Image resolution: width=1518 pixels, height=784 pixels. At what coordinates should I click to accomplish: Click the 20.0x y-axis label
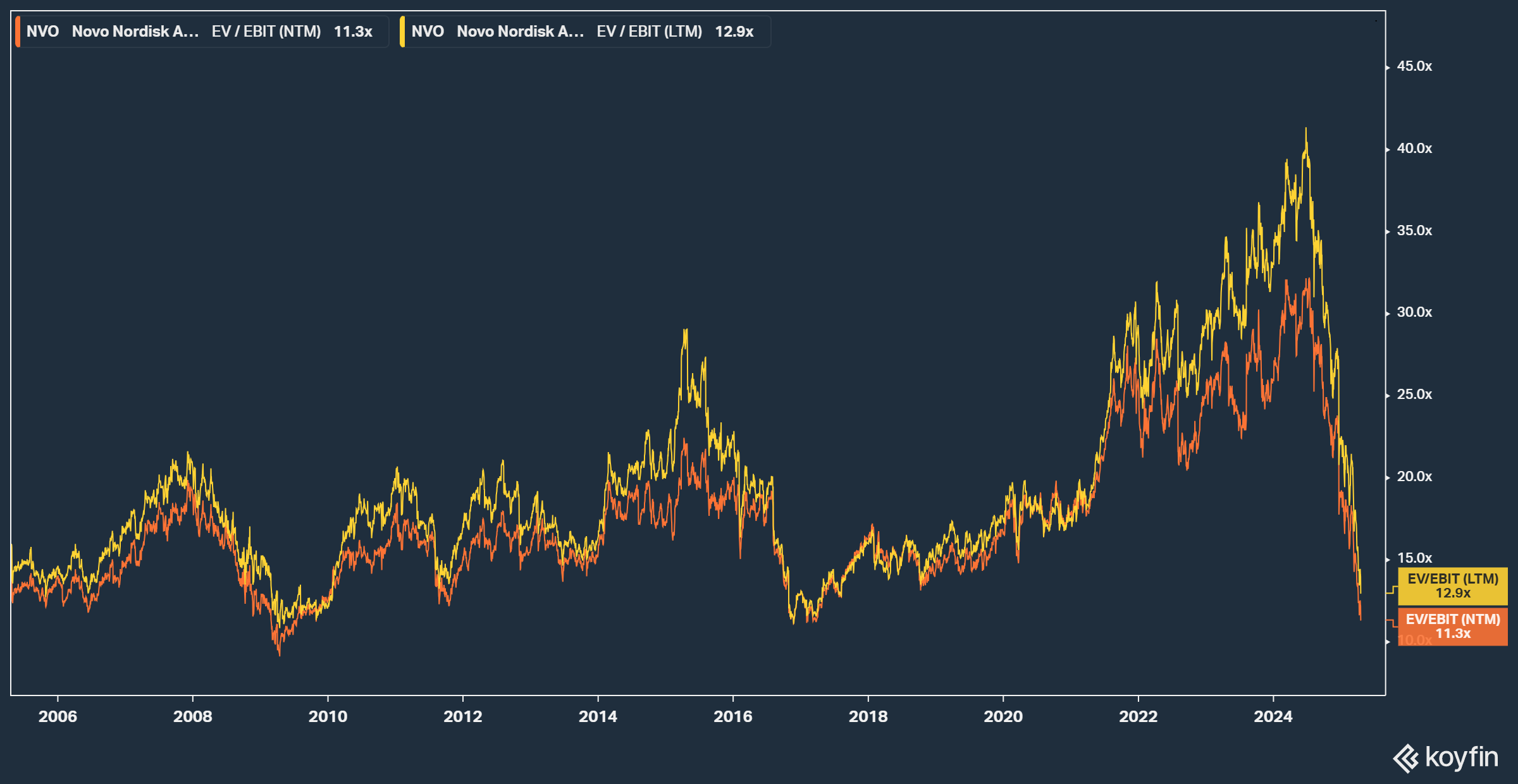point(1414,477)
